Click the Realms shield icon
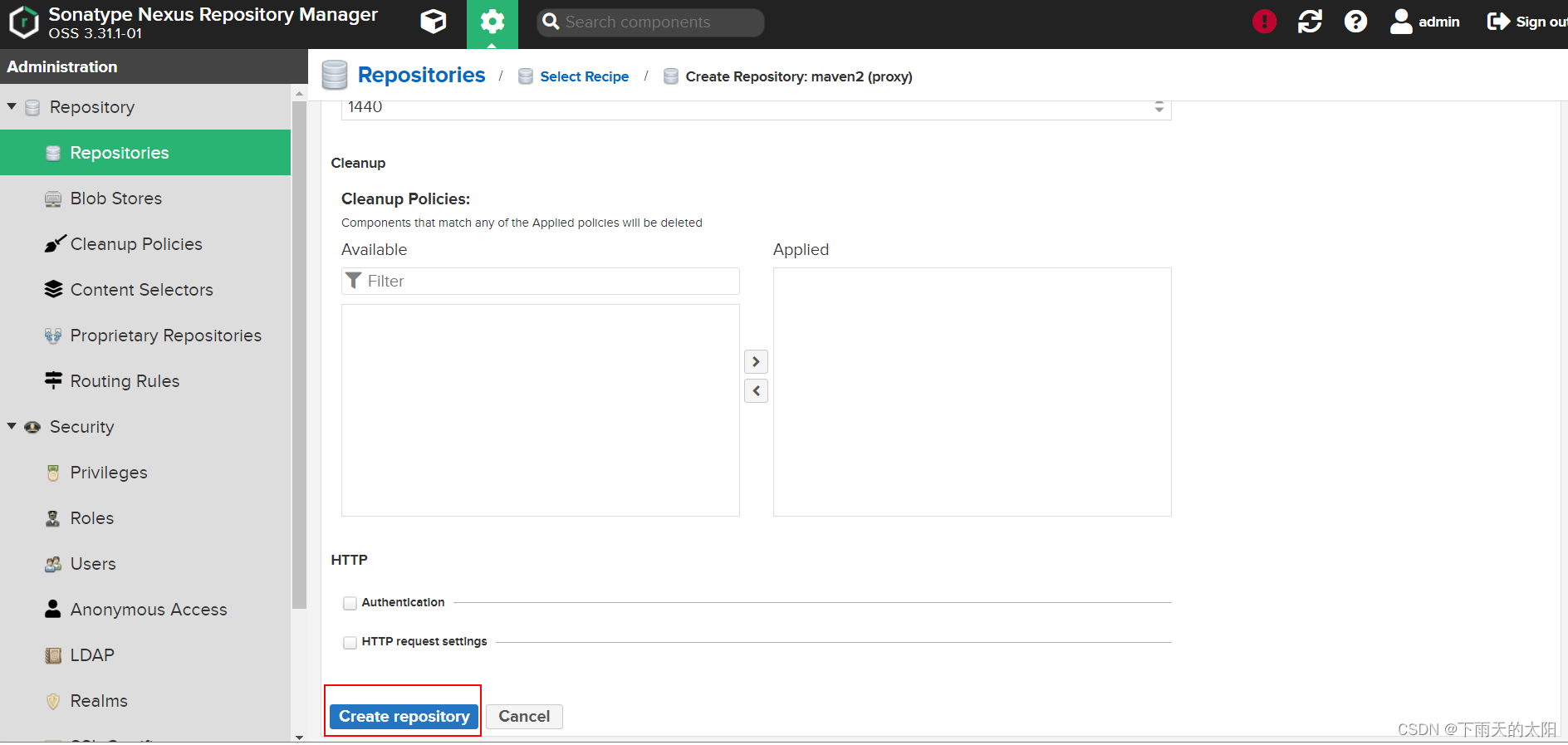The image size is (1568, 745). tap(53, 701)
